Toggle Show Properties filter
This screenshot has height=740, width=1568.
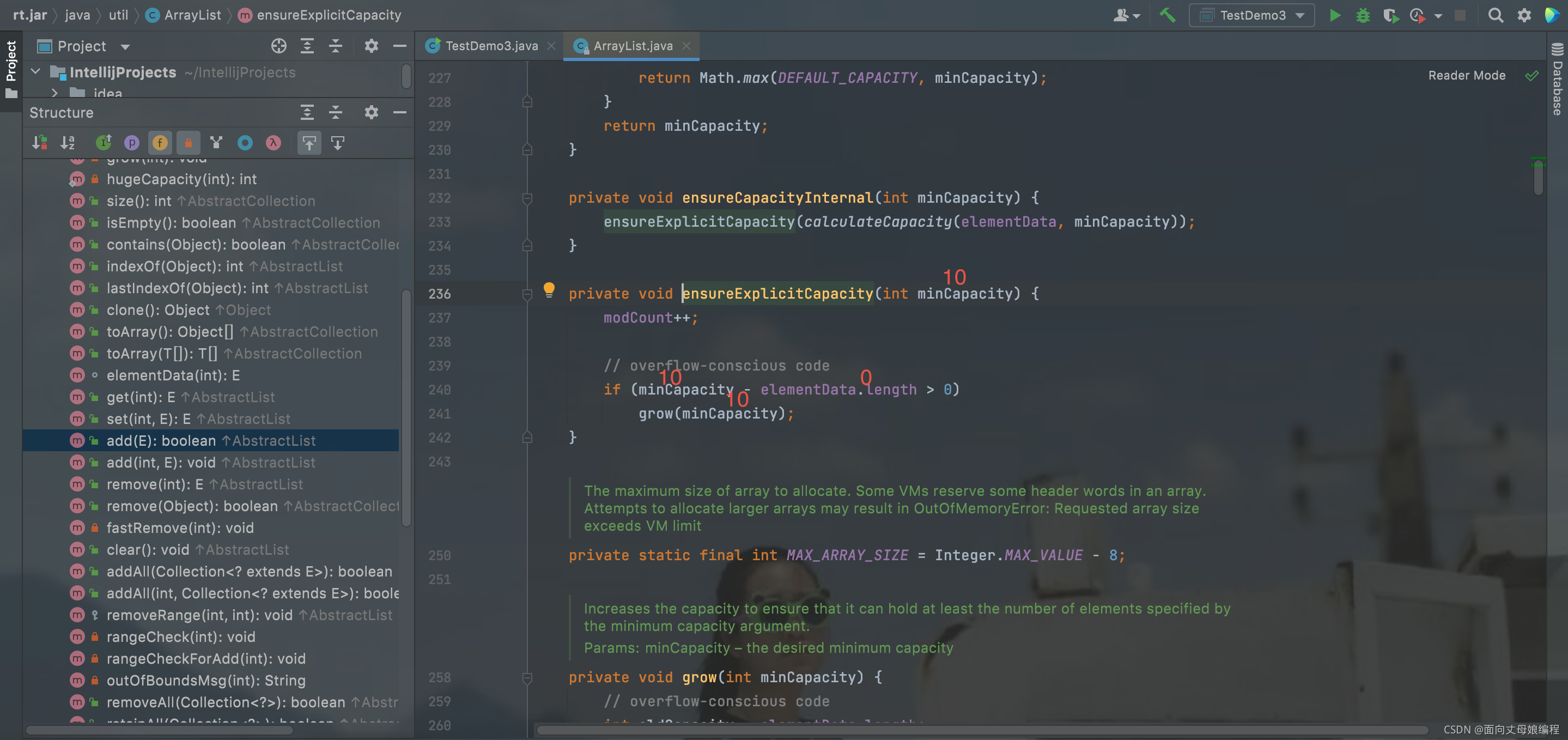click(131, 143)
